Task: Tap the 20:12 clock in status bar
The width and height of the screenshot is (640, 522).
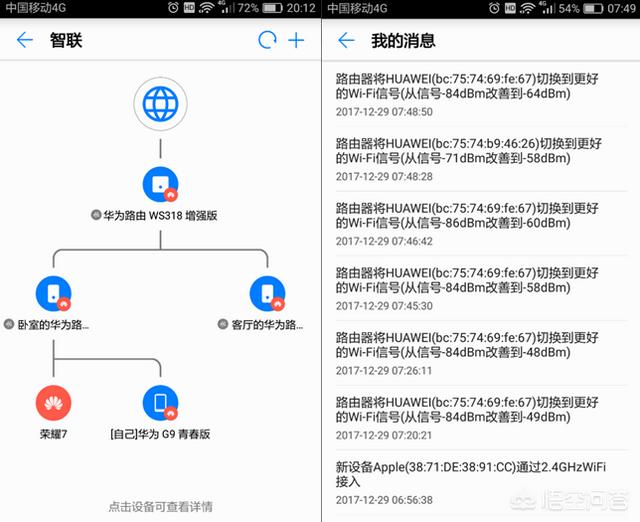Action: [301, 8]
